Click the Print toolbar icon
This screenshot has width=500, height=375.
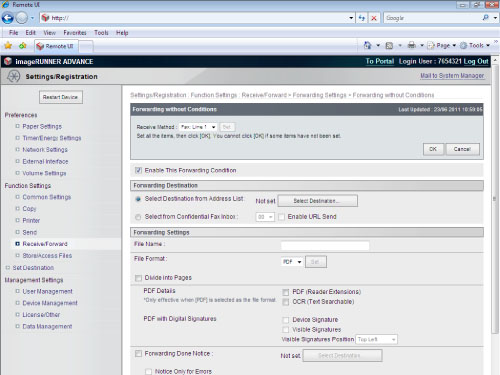(x=412, y=45)
